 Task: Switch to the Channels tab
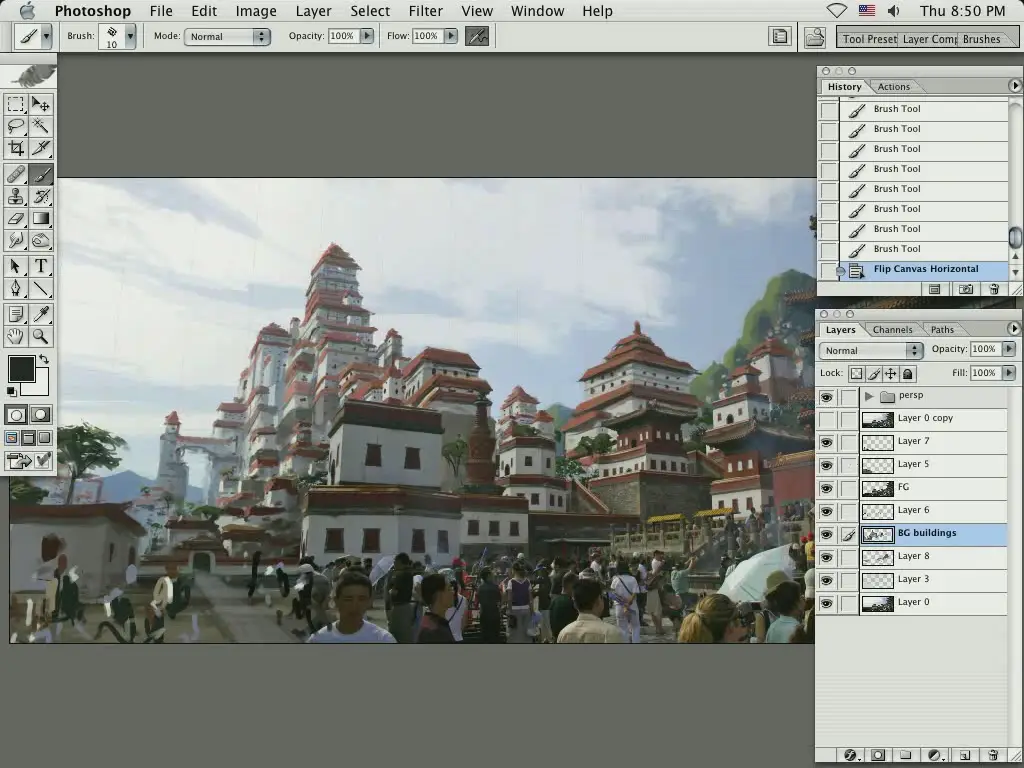pyautogui.click(x=892, y=330)
